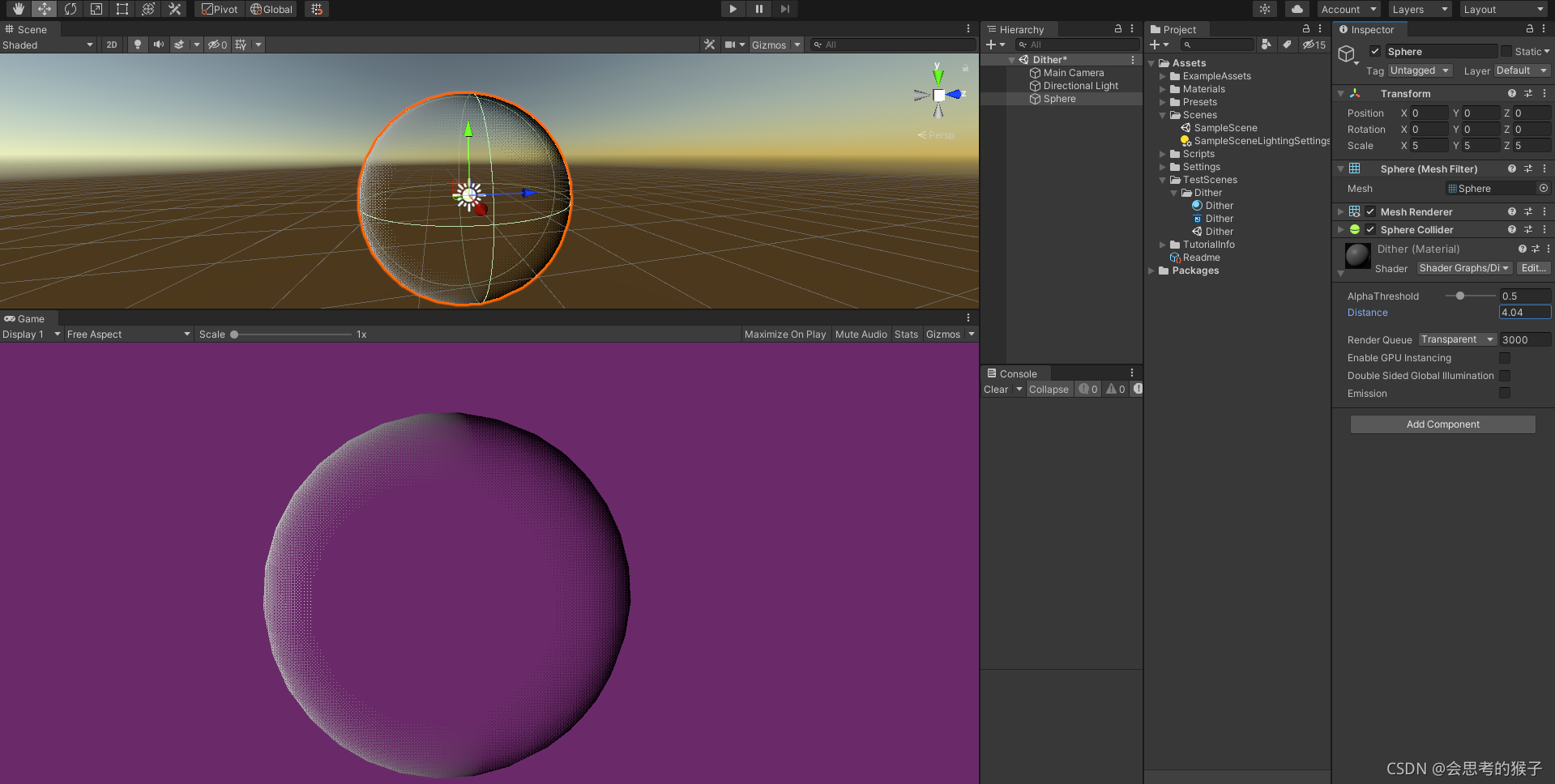The image size is (1555, 784).
Task: Select the Move tool in the toolbar
Action: 45,9
